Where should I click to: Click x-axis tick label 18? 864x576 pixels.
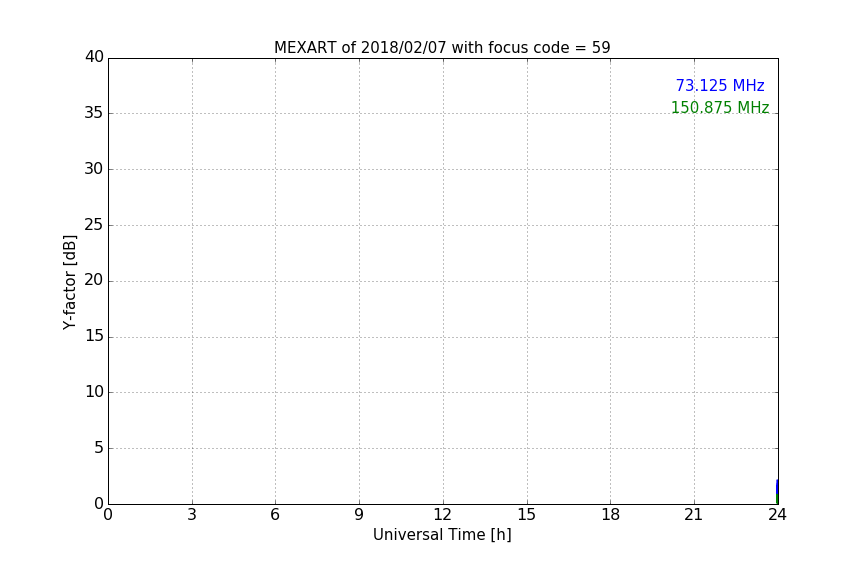611,515
